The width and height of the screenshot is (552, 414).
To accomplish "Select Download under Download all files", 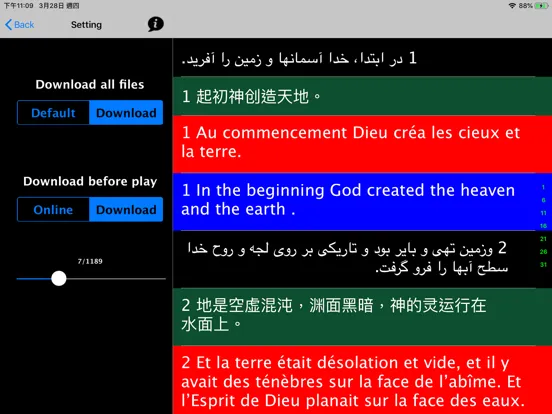I will coord(126,113).
